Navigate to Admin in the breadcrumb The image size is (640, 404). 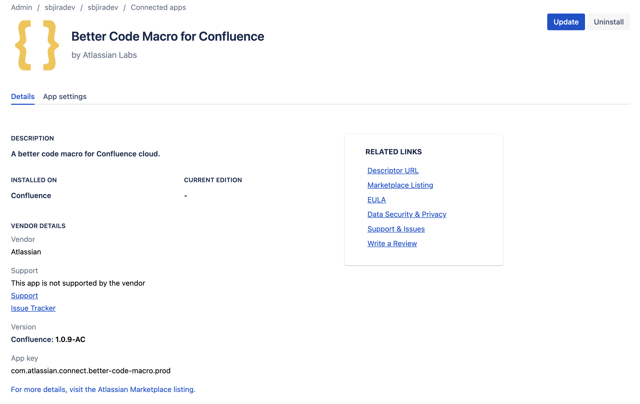coord(21,7)
